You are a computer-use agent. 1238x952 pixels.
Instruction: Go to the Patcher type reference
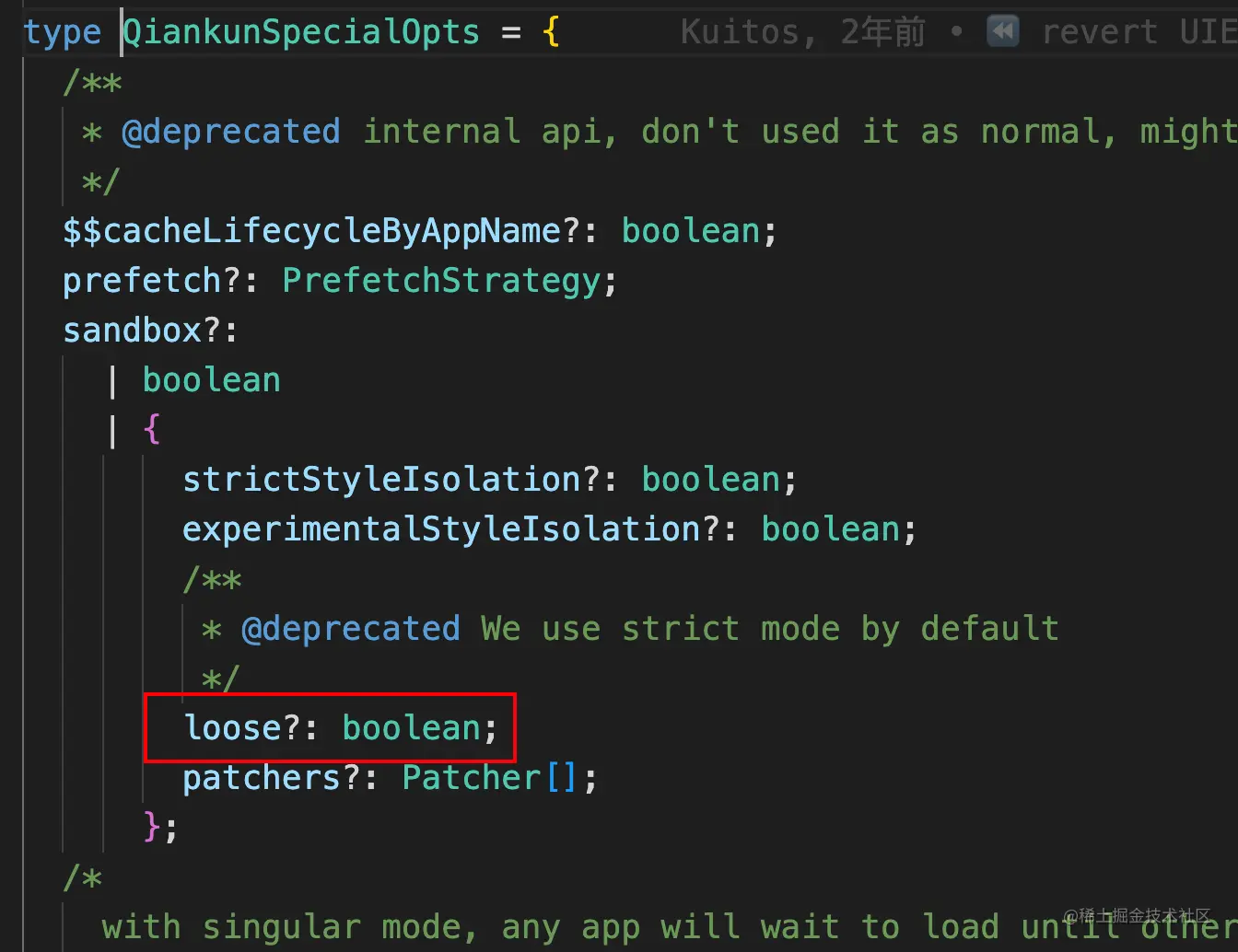pyautogui.click(x=471, y=778)
